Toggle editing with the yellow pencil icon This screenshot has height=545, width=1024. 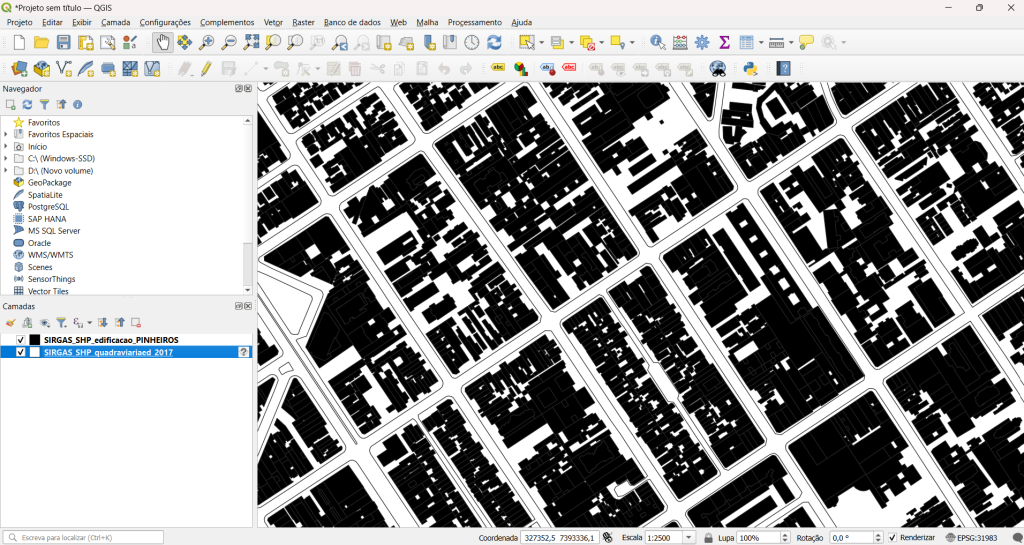tap(206, 68)
